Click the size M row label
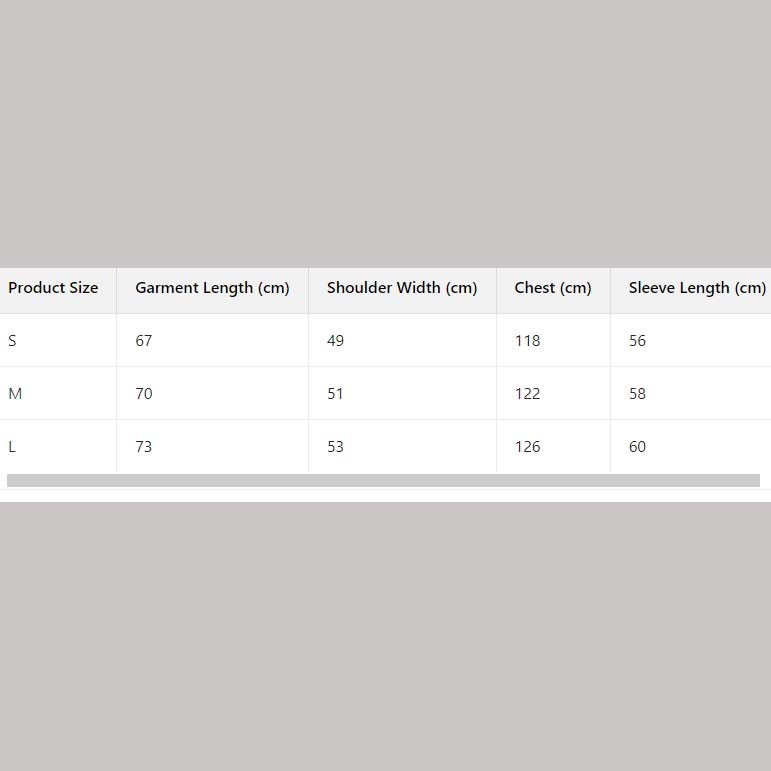 pyautogui.click(x=15, y=394)
